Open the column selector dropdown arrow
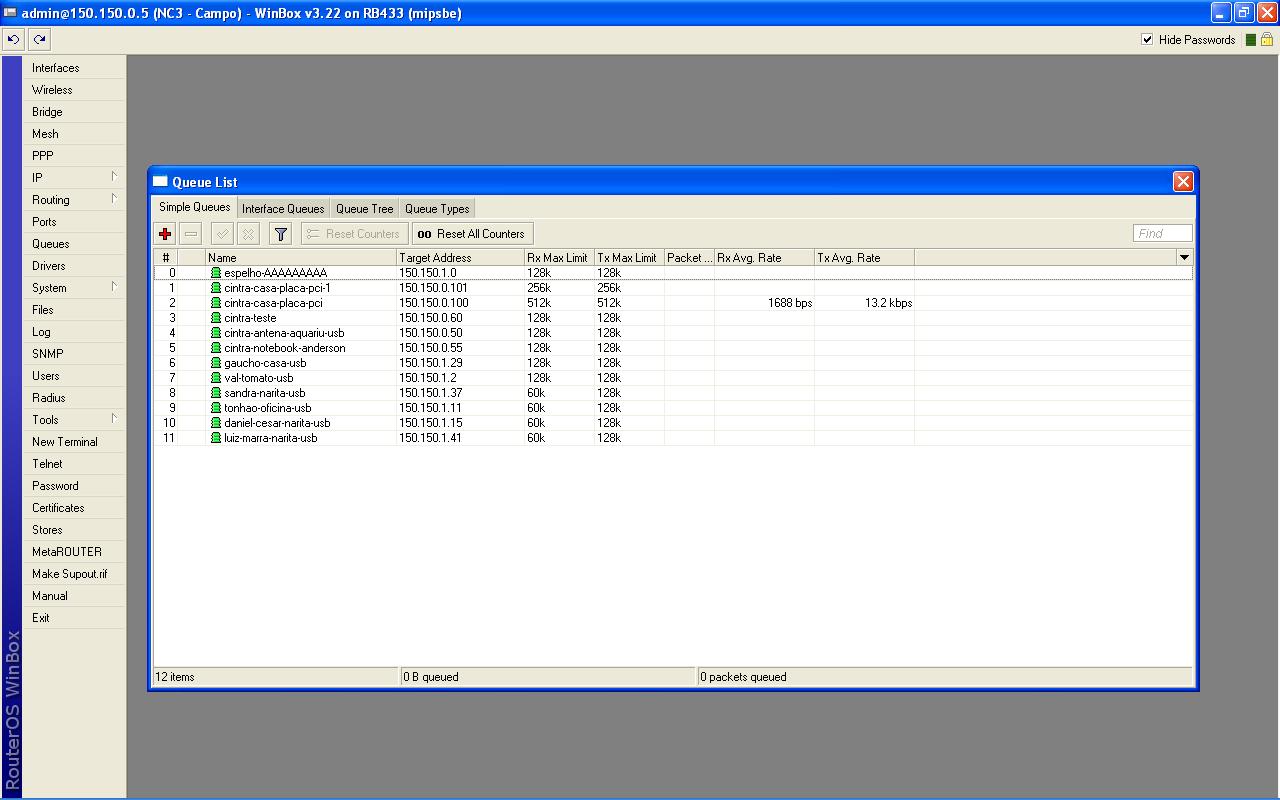1280x800 pixels. click(1184, 258)
